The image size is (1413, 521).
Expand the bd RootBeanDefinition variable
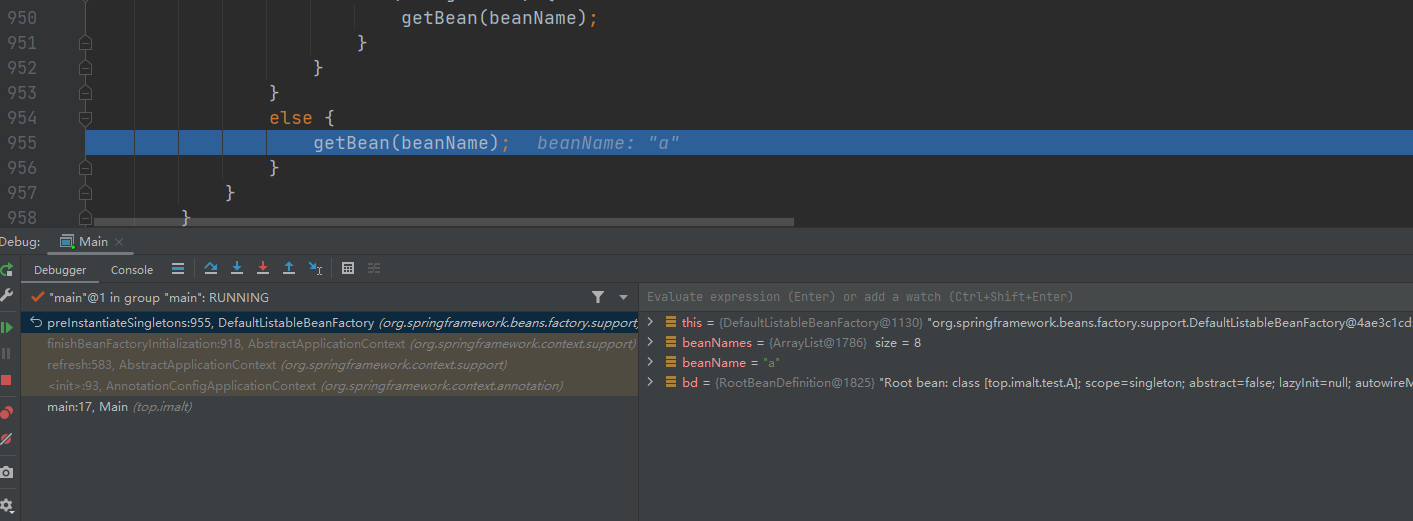(x=650, y=382)
